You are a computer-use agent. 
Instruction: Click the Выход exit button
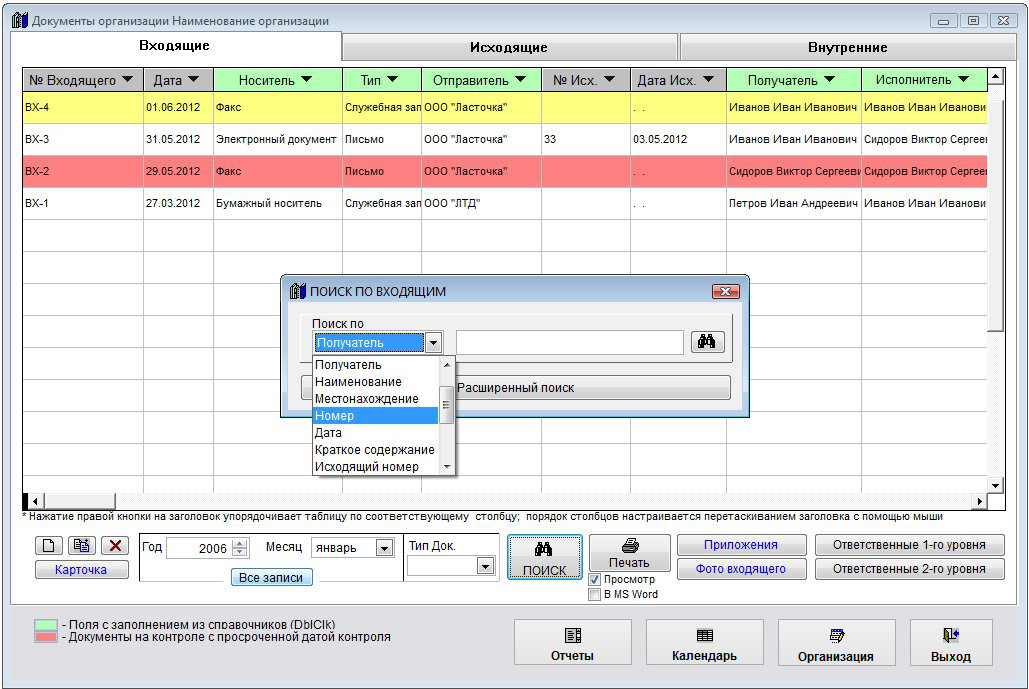point(950,643)
